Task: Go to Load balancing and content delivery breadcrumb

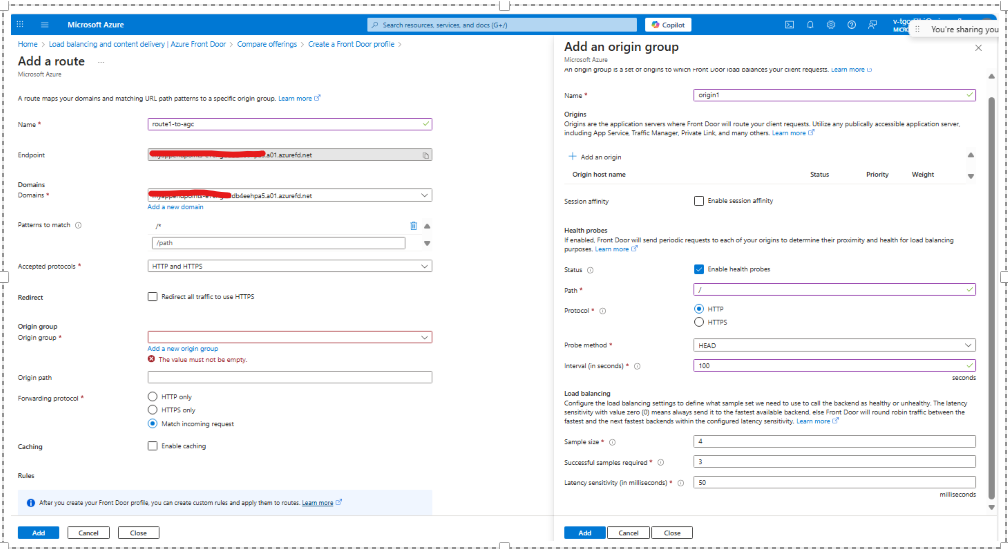Action: point(137,44)
